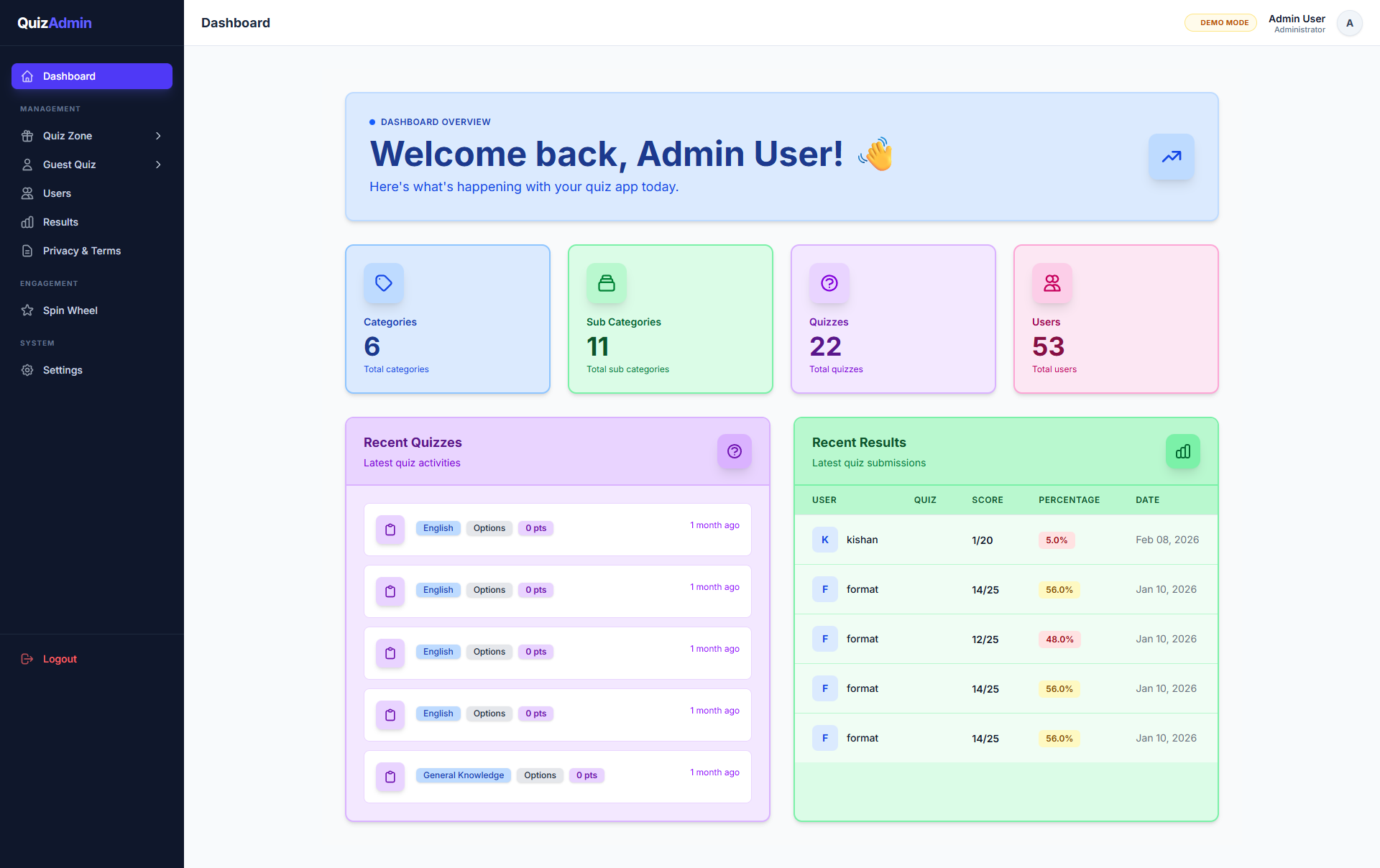Image resolution: width=1380 pixels, height=868 pixels.
Task: Click the 56.0% percentage badge for format's 14/25 score
Action: point(1059,589)
